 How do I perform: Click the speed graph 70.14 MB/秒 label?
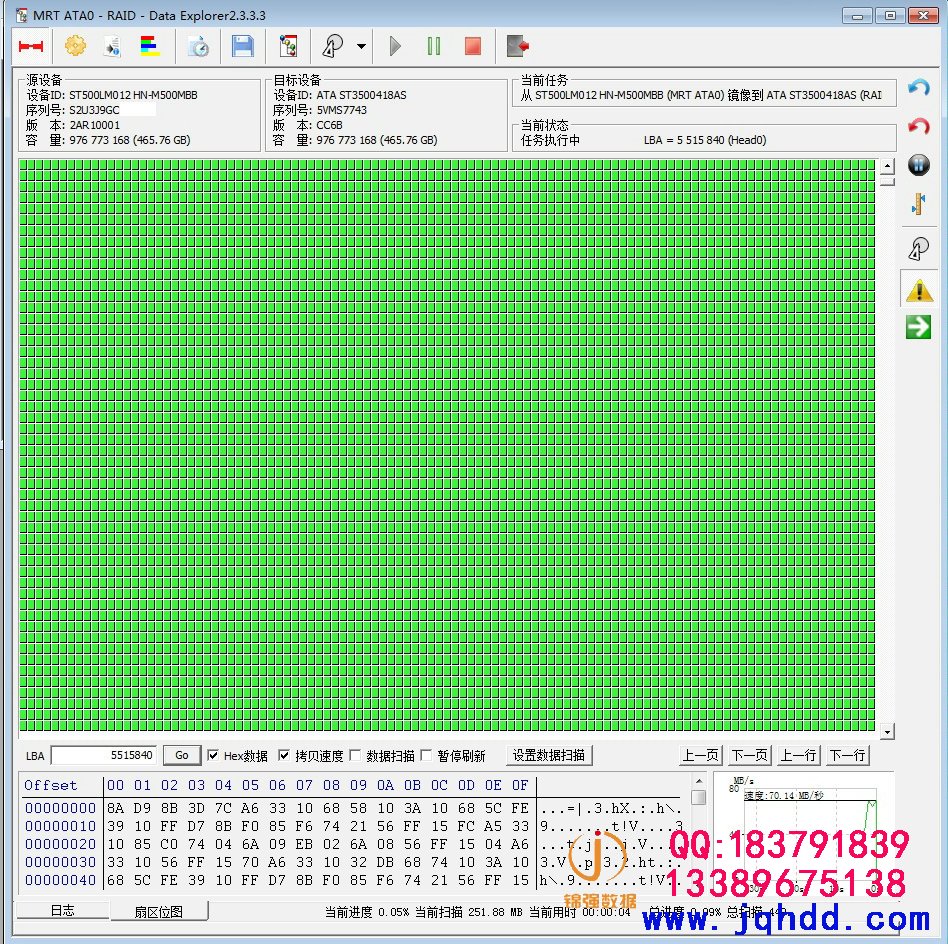coord(784,795)
